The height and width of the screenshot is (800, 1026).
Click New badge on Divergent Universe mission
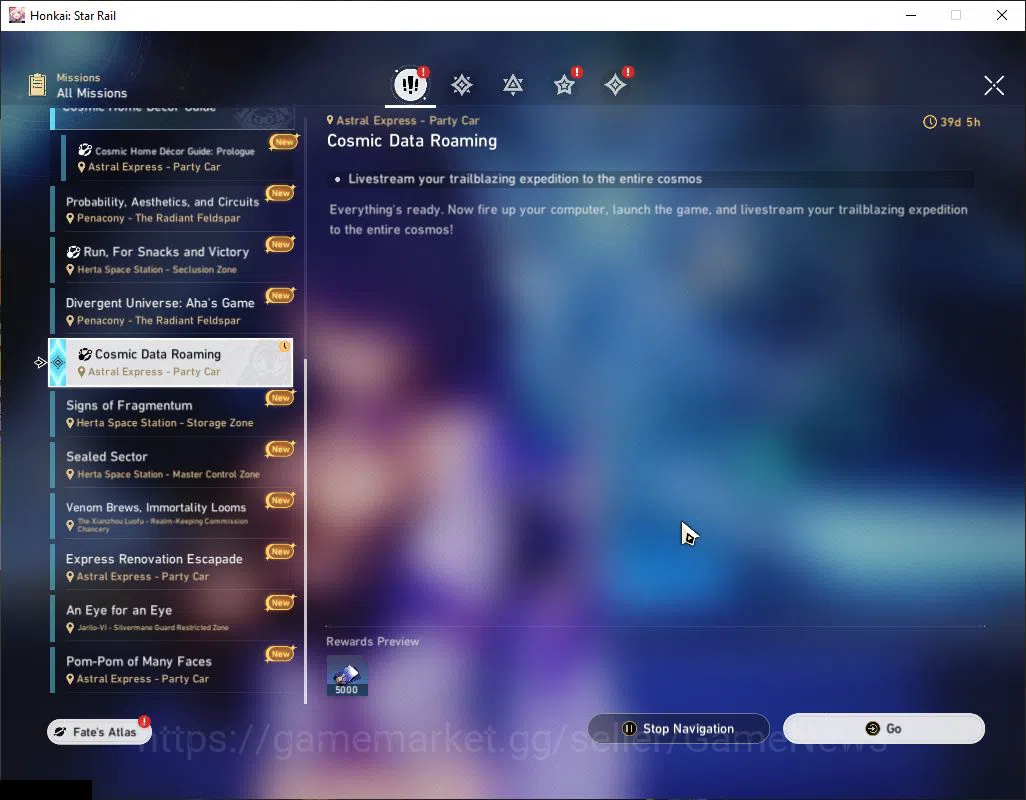[281, 296]
